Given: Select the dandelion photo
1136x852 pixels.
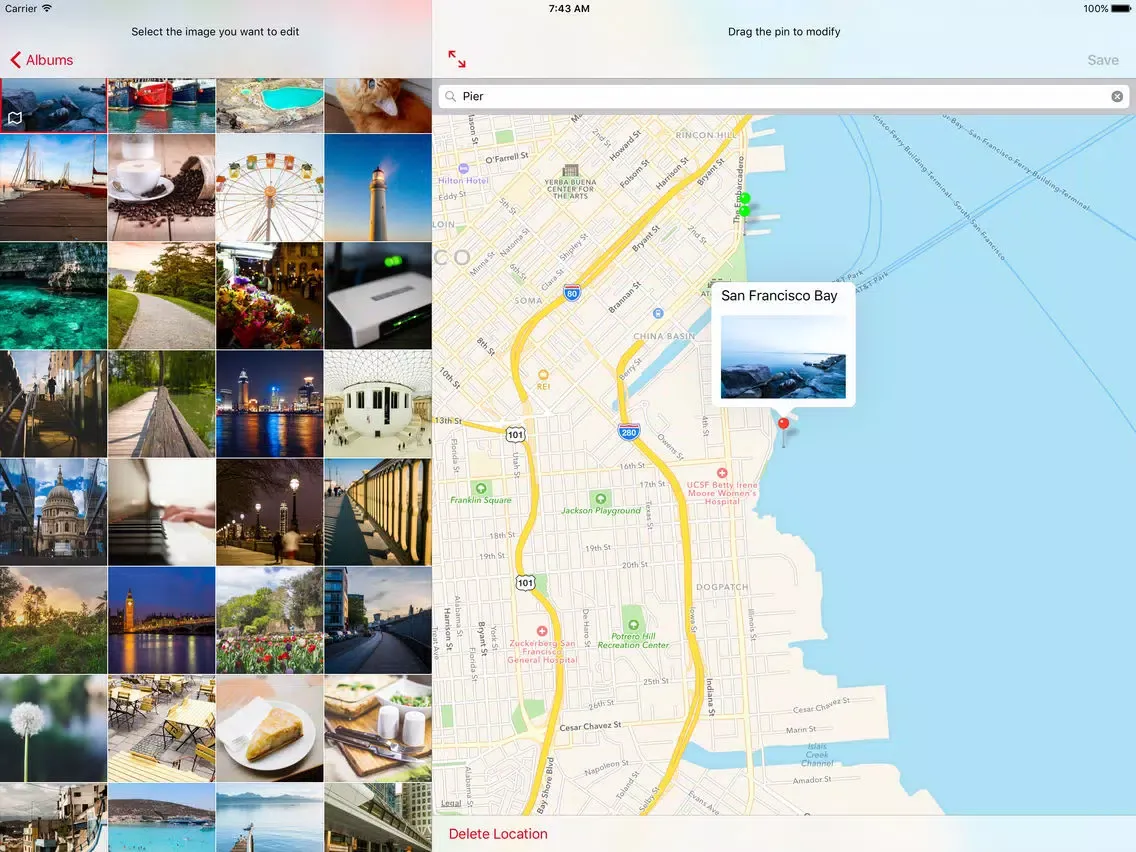Looking at the screenshot, I should click(x=53, y=729).
